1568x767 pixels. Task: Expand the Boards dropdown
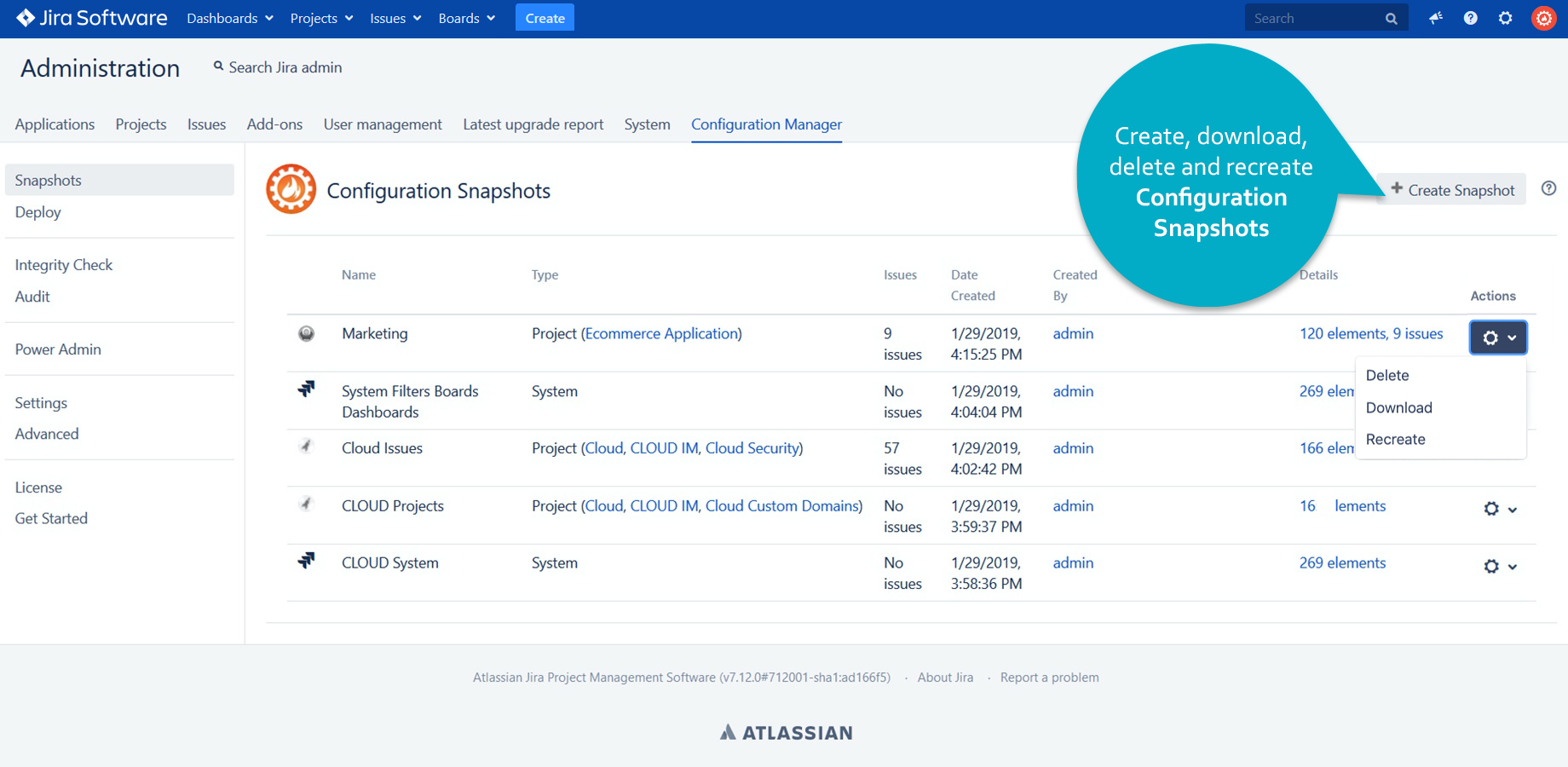point(466,18)
